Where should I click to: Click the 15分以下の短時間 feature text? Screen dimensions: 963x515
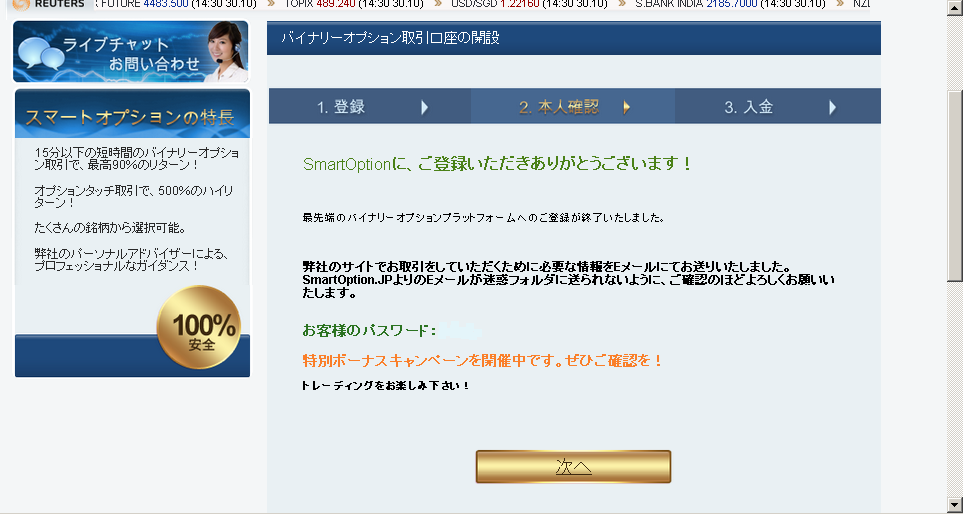(x=136, y=158)
